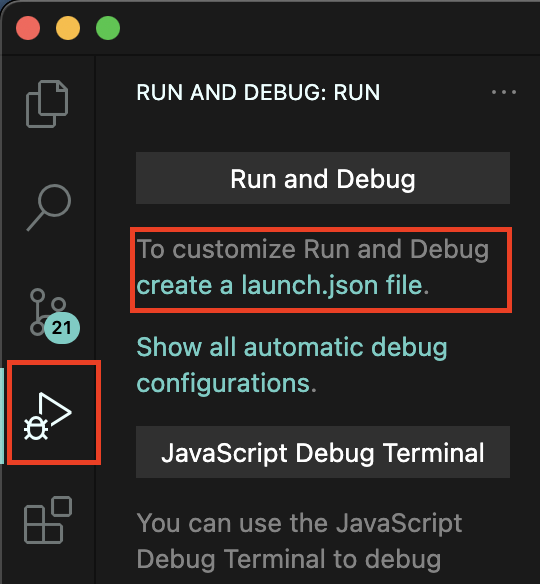Click the green fullscreen window button
This screenshot has width=540, height=584.
point(108,28)
